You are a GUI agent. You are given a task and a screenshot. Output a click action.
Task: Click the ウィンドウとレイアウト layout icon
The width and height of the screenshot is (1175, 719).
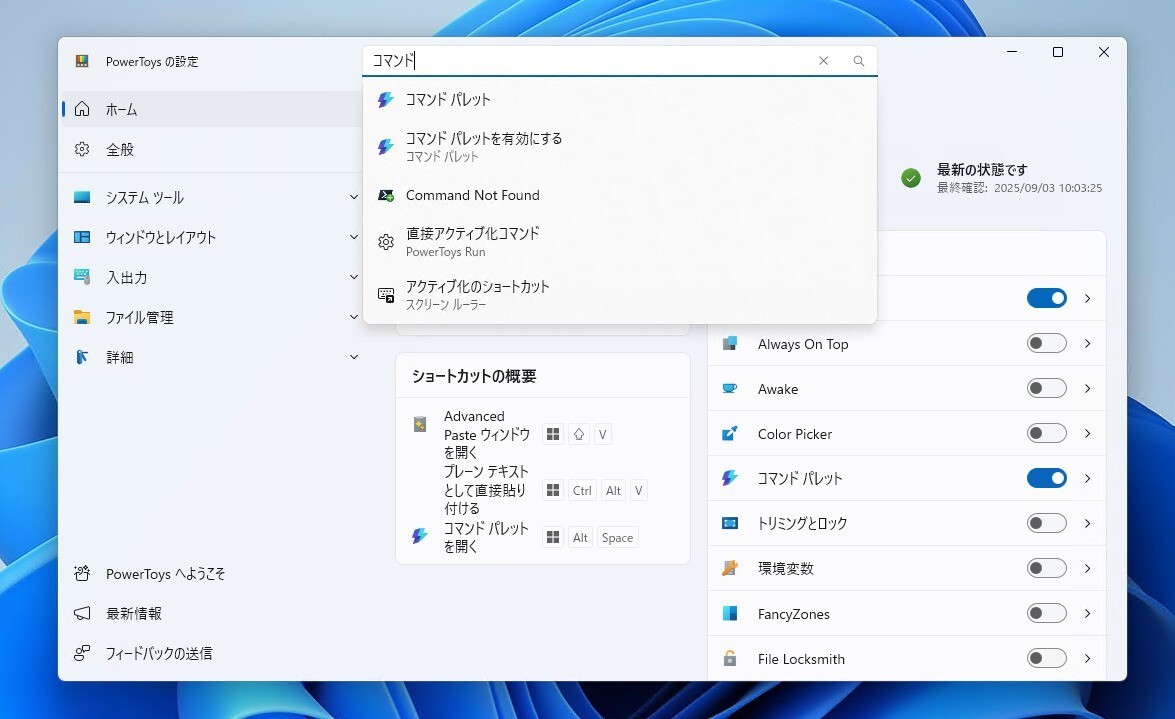point(82,237)
